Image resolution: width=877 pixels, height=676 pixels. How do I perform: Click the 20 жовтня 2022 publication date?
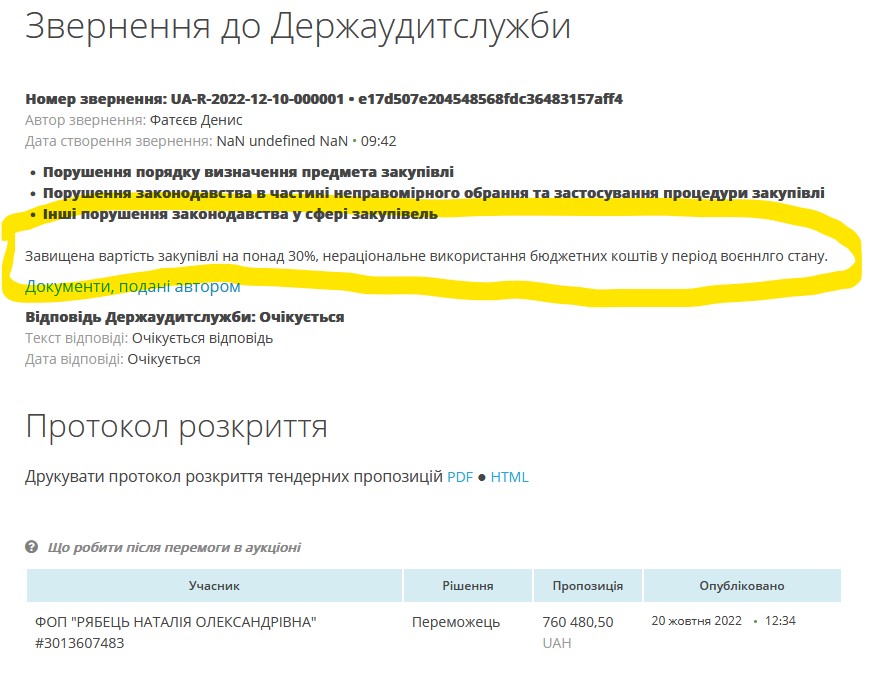696,621
